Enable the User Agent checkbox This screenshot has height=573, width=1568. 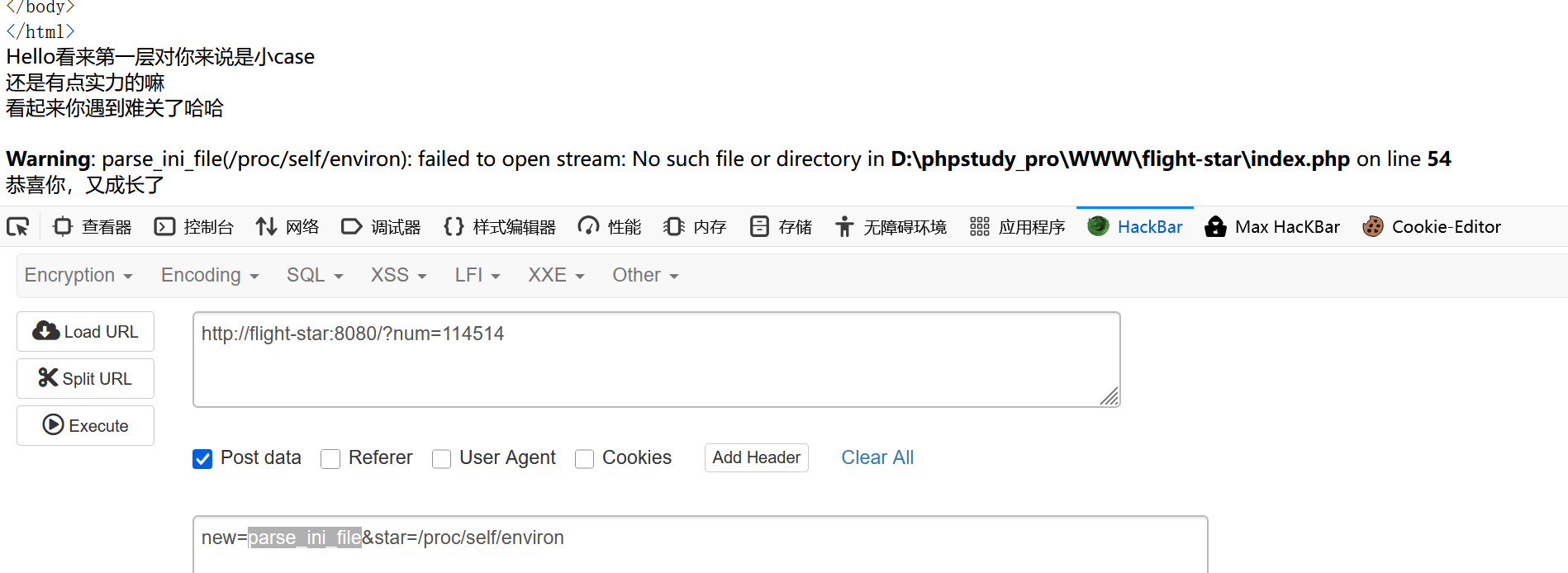[442, 458]
